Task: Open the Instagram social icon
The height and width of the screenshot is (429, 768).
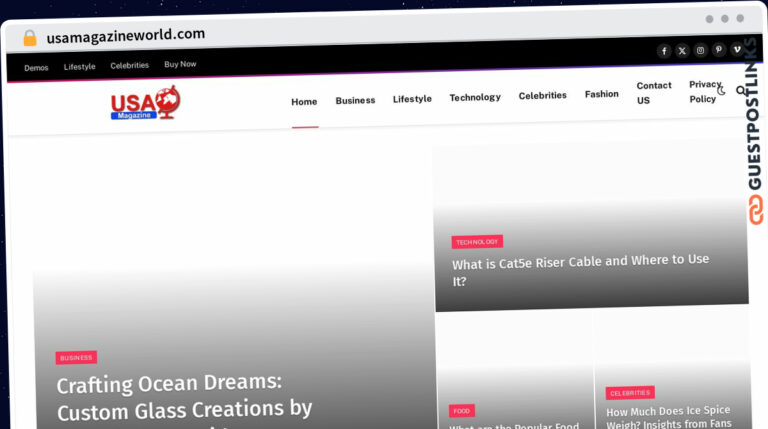Action: click(700, 50)
